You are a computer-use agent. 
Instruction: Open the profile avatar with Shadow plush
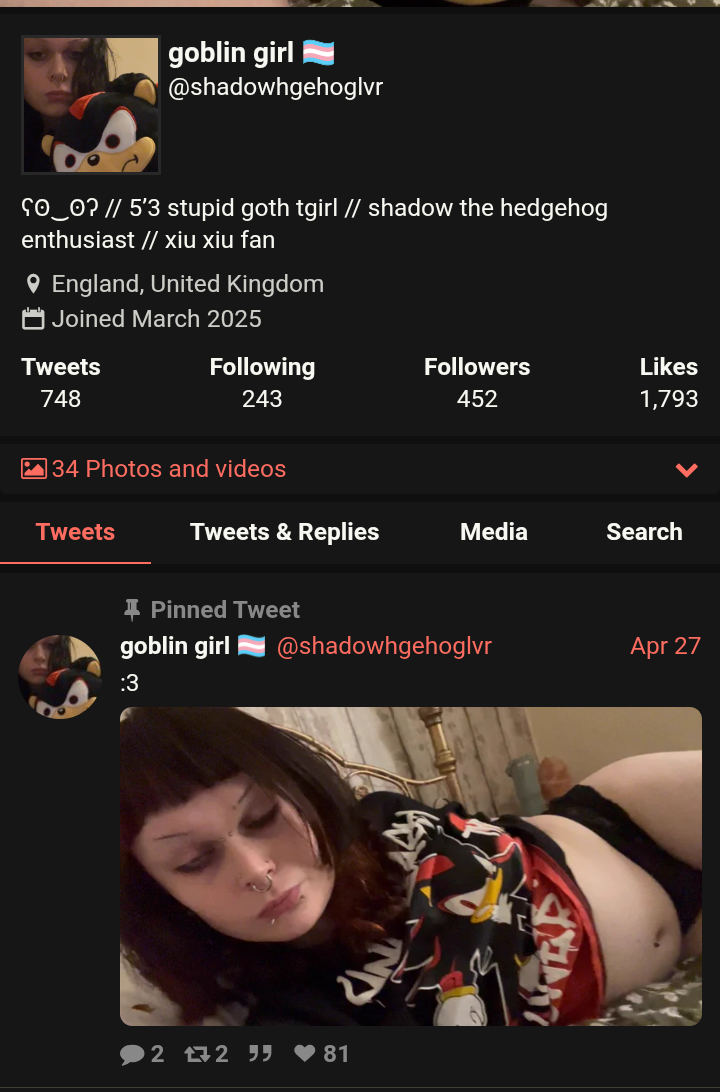click(x=91, y=104)
